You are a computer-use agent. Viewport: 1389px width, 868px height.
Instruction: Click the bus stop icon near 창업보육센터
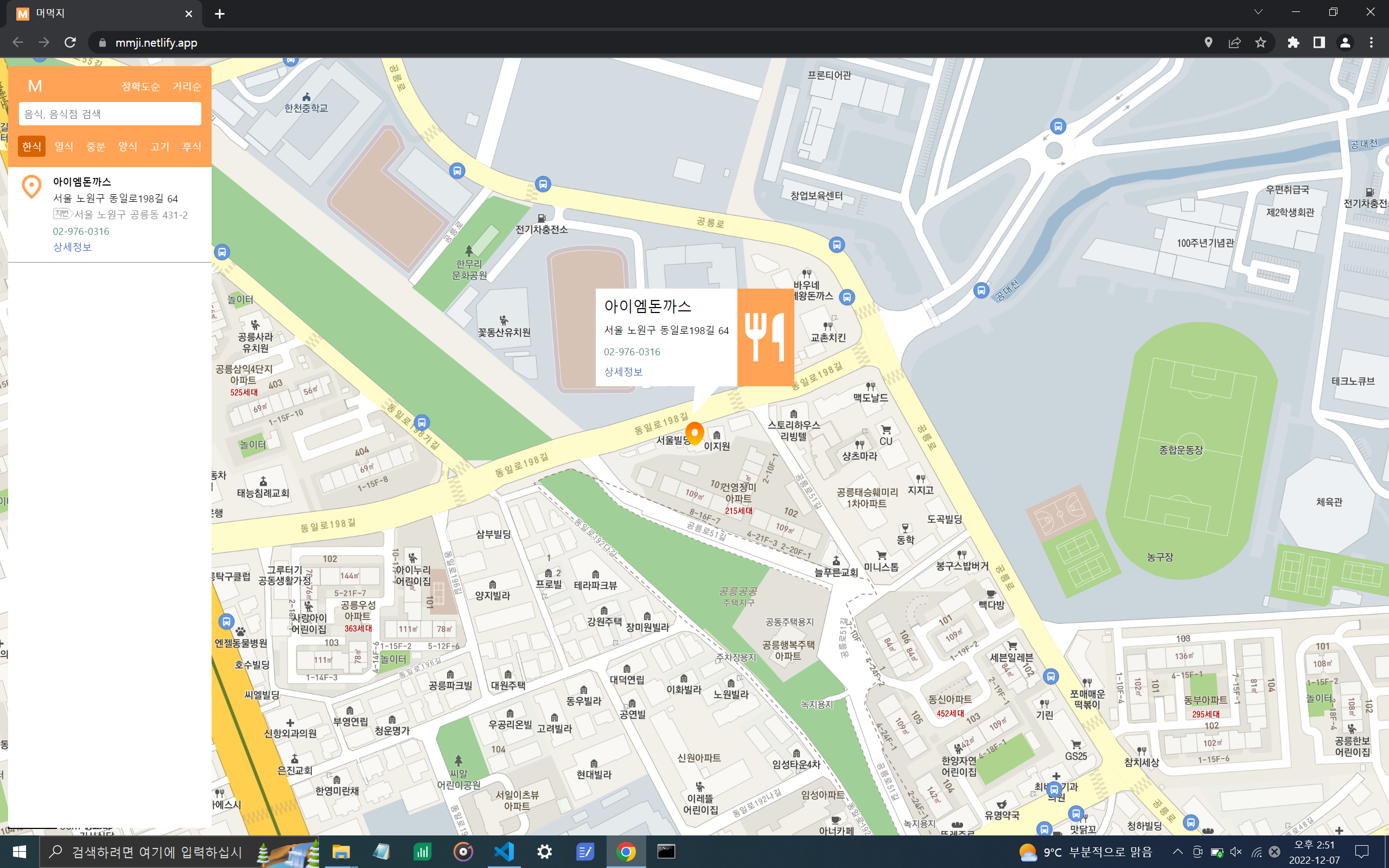click(837, 245)
